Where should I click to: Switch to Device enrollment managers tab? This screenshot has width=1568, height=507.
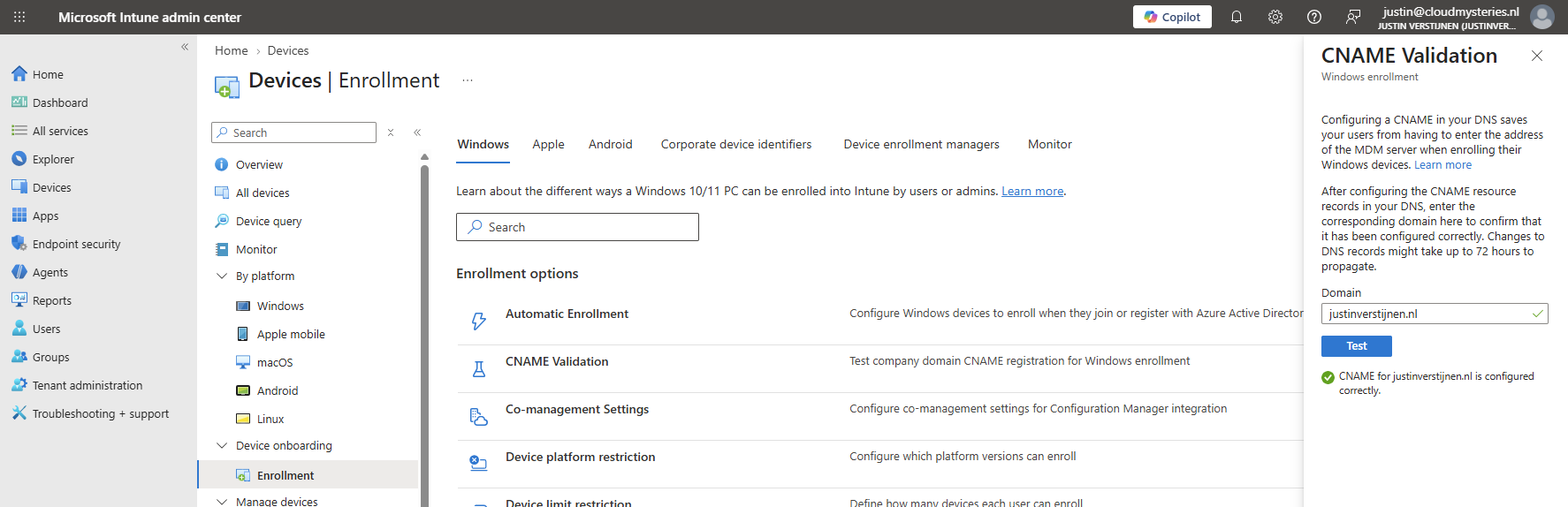[922, 144]
